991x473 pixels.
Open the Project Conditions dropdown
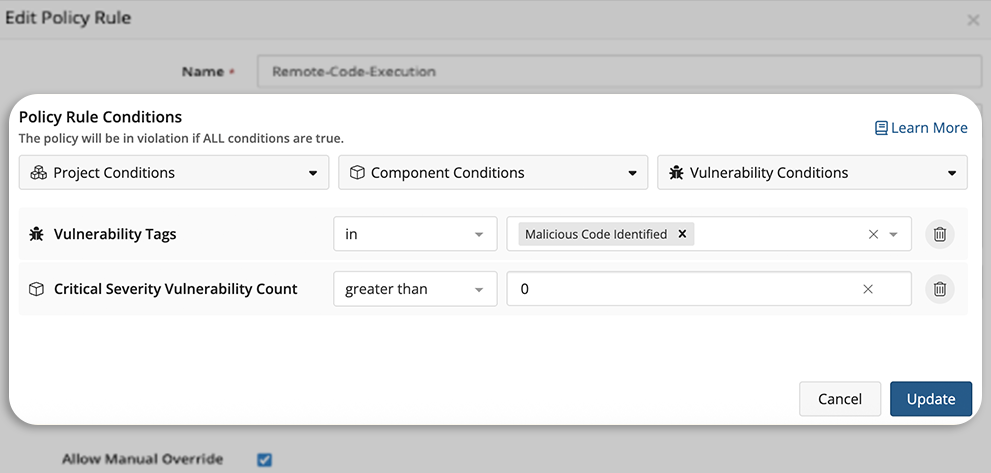point(174,172)
